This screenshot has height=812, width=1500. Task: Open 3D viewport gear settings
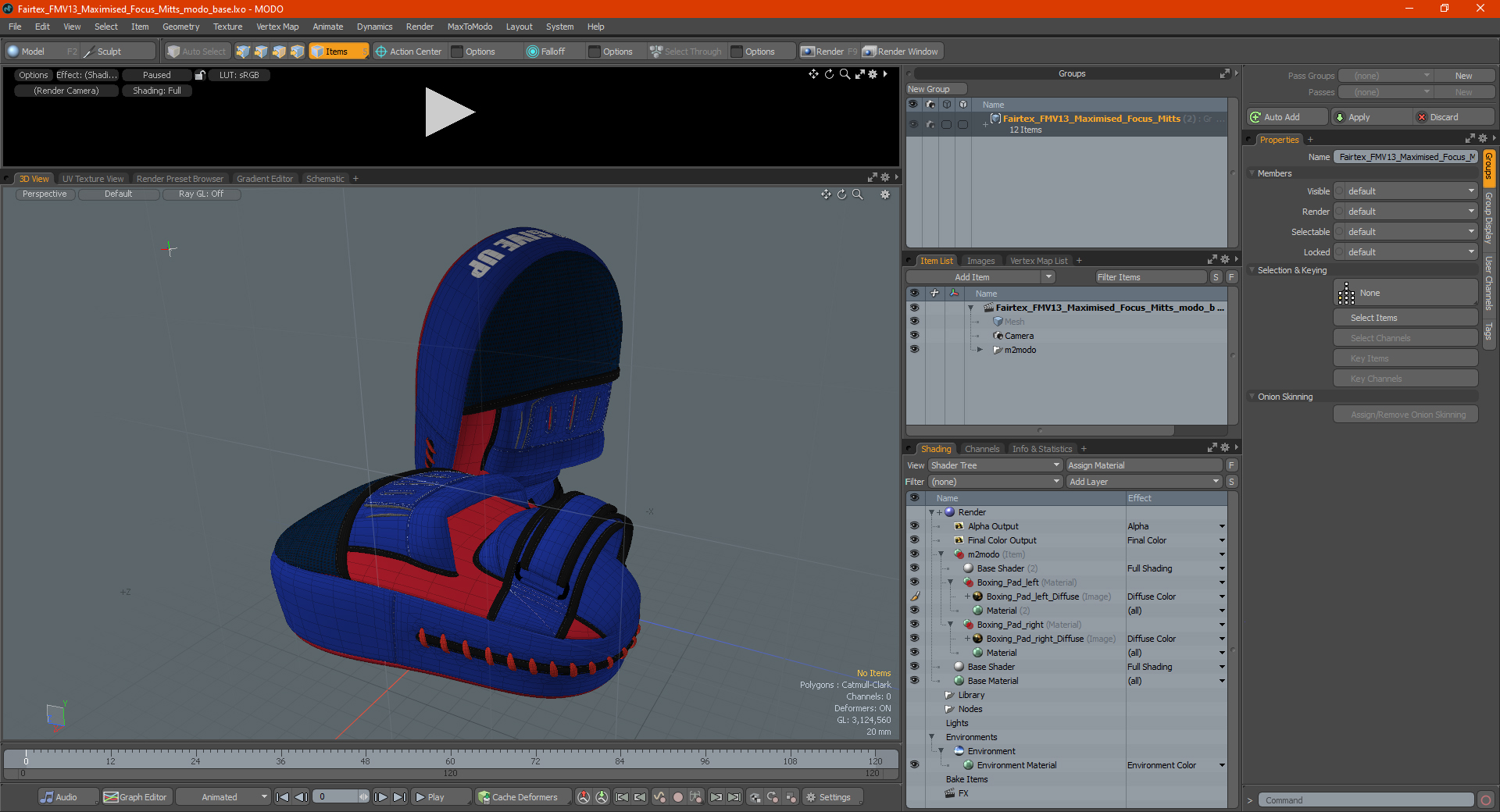point(885,194)
